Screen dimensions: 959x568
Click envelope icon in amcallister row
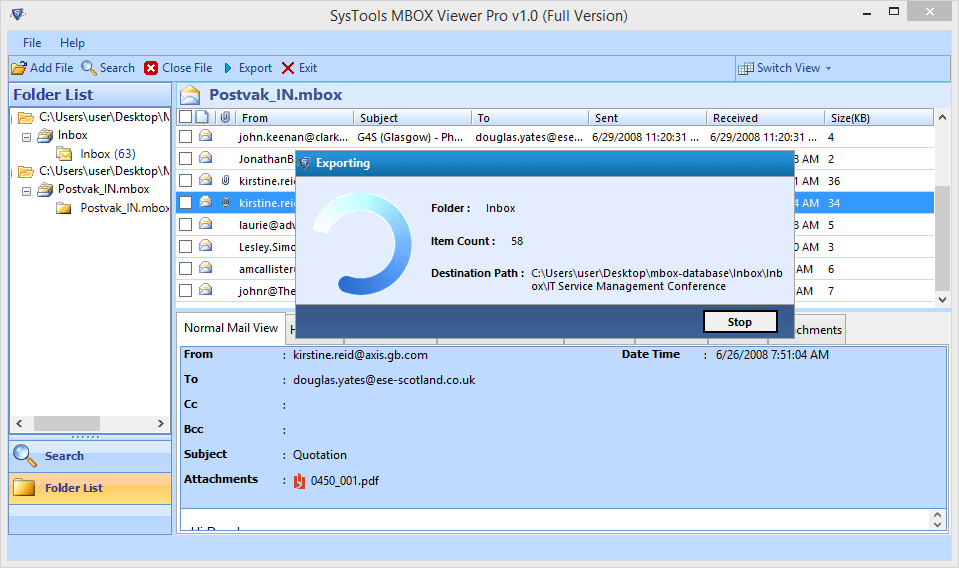(x=206, y=268)
